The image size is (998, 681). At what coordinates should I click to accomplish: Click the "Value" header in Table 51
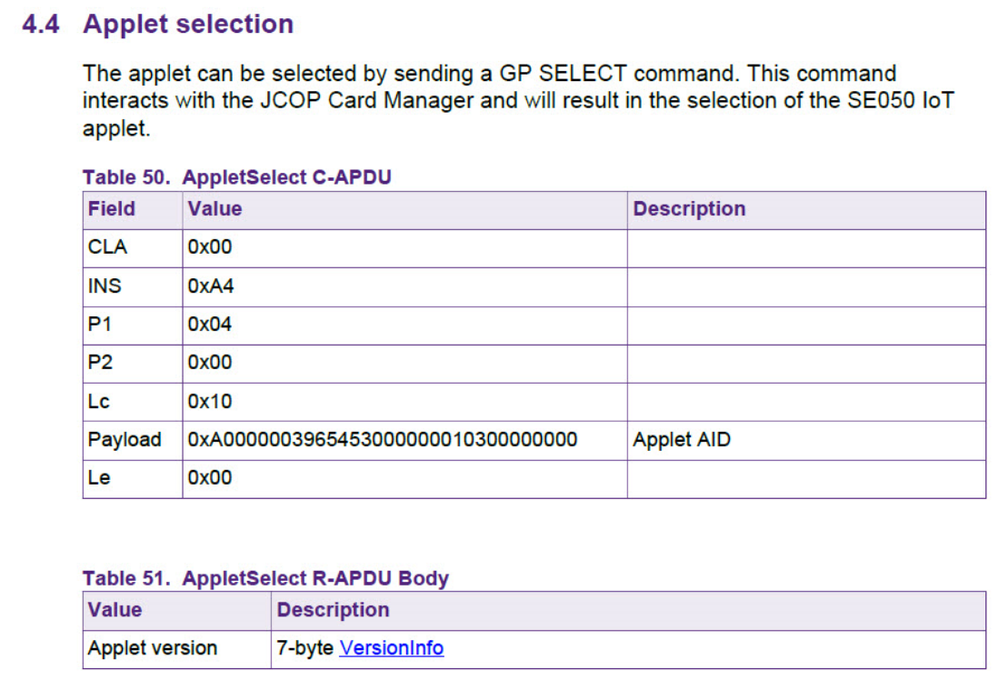(115, 610)
